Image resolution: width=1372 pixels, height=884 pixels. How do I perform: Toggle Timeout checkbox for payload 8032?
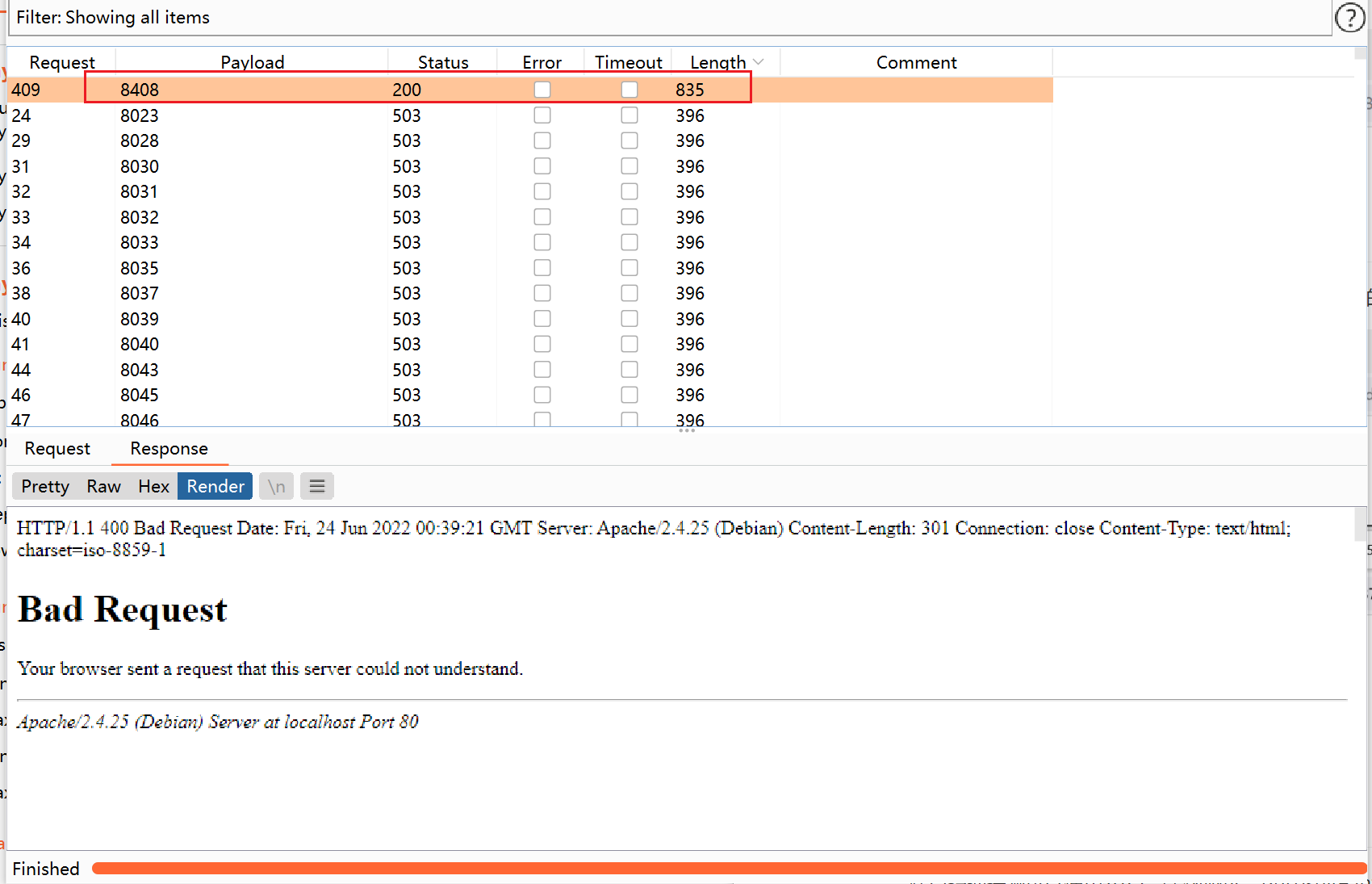tap(630, 217)
